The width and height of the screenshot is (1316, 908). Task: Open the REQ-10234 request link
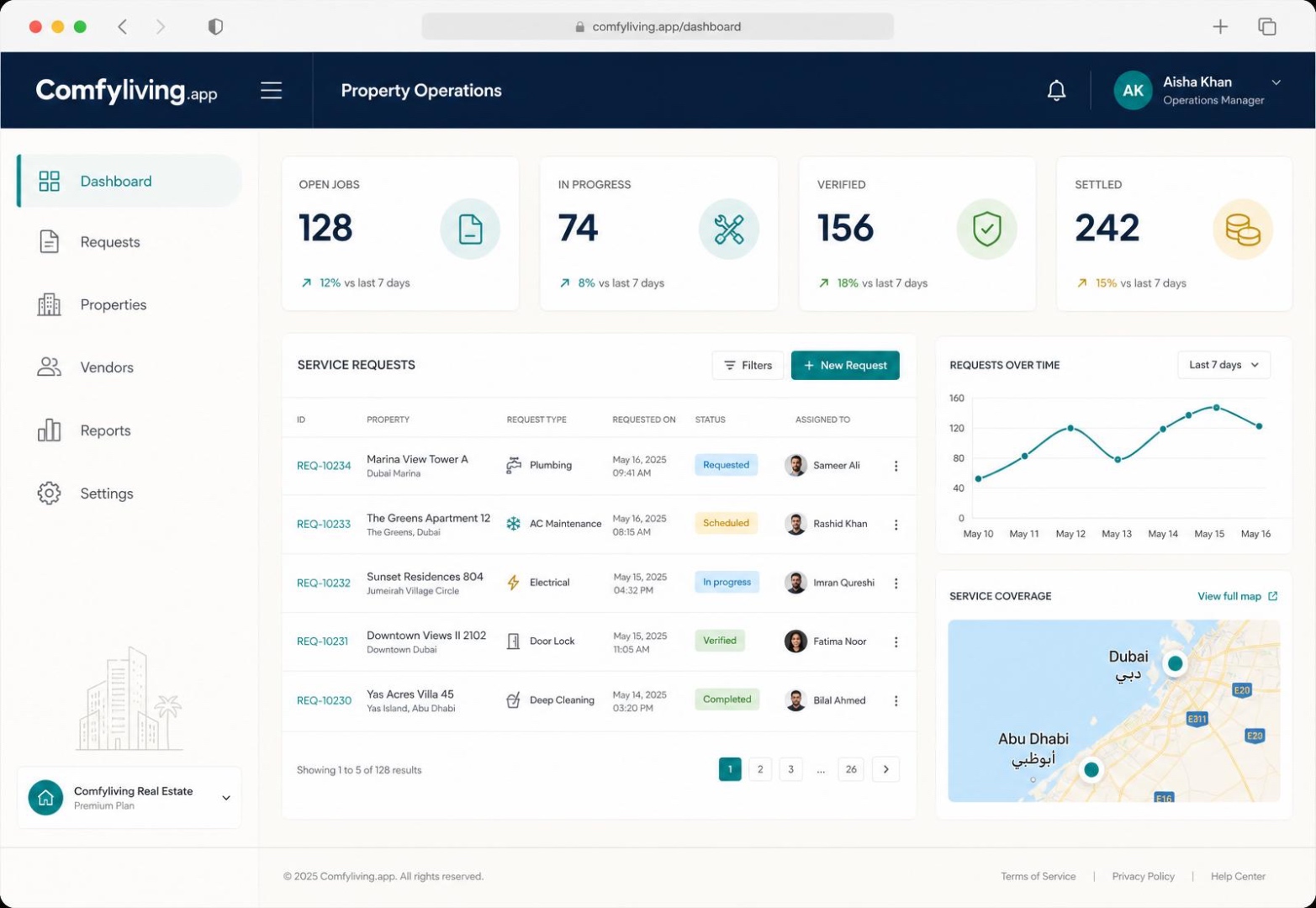point(324,466)
